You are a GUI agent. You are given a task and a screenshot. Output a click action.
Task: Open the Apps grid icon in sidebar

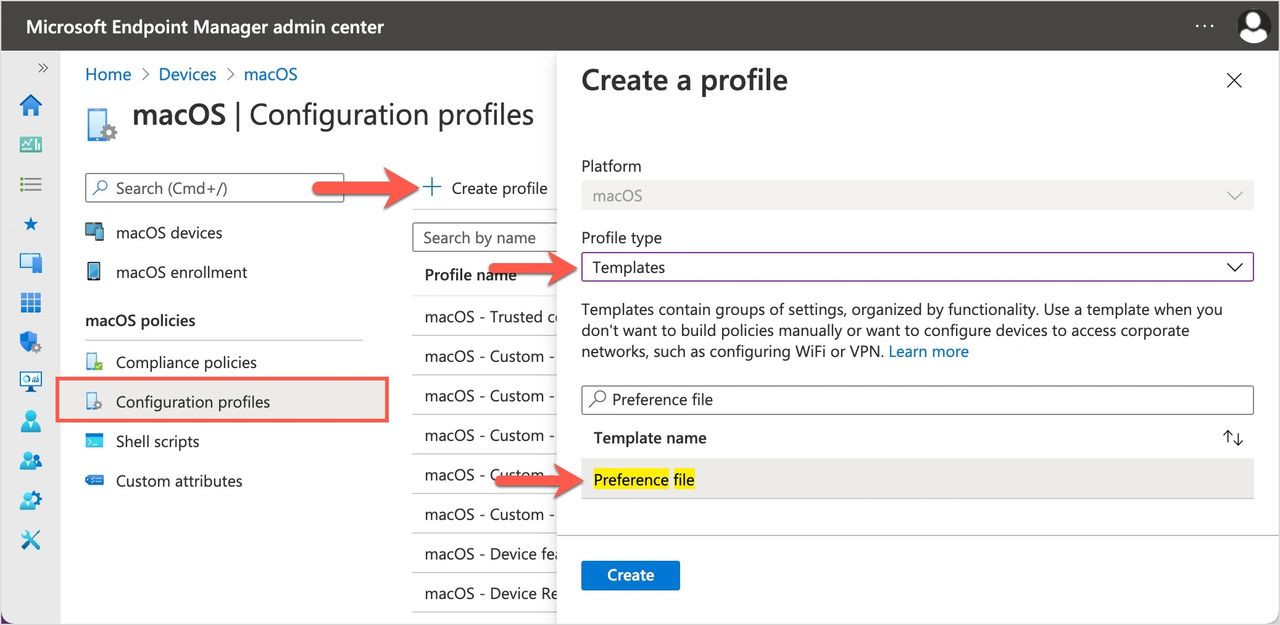[x=31, y=303]
